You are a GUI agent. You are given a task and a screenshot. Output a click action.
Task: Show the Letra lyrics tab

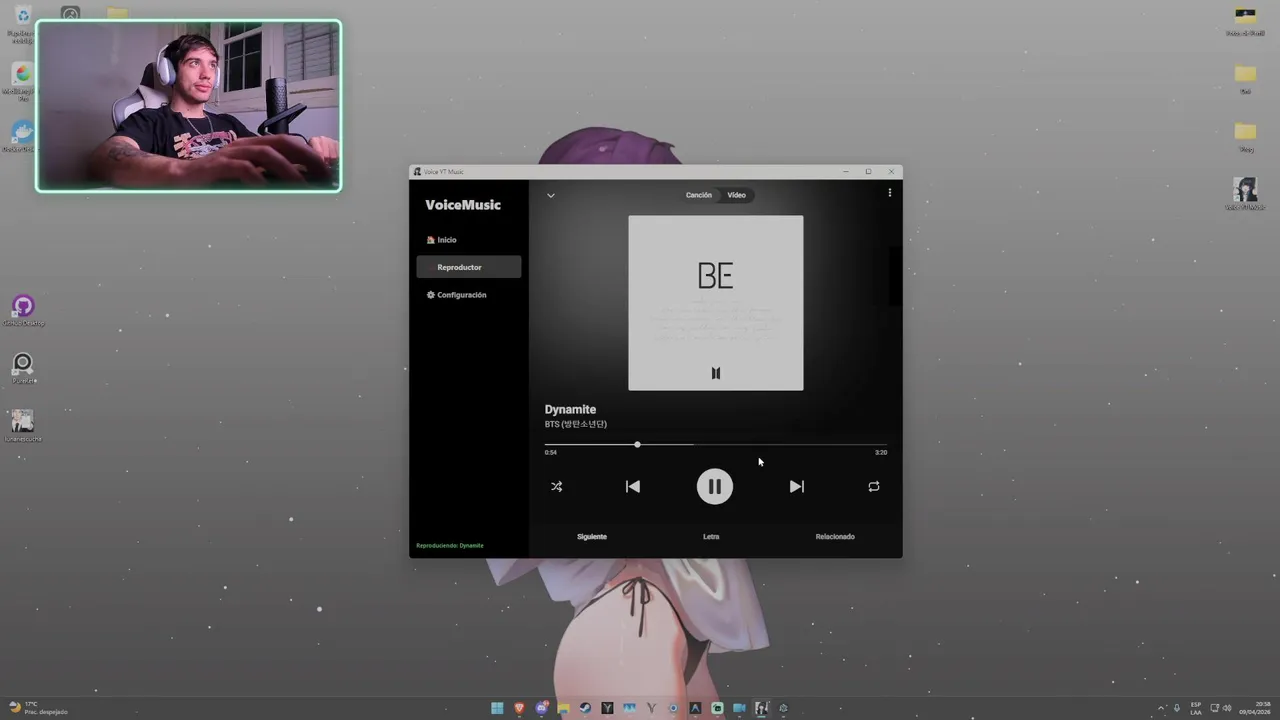click(x=711, y=537)
